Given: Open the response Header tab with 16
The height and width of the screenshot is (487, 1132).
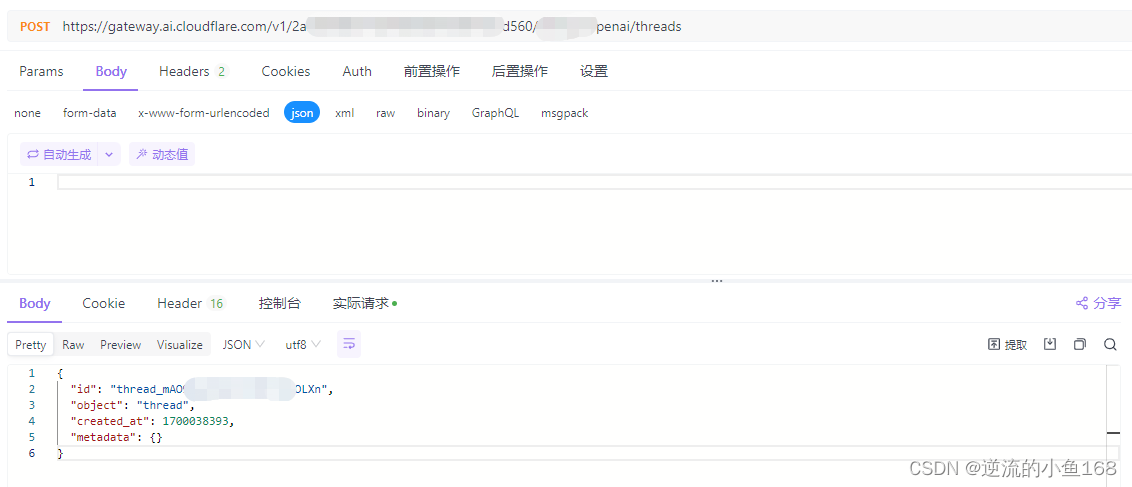Looking at the screenshot, I should coord(191,304).
